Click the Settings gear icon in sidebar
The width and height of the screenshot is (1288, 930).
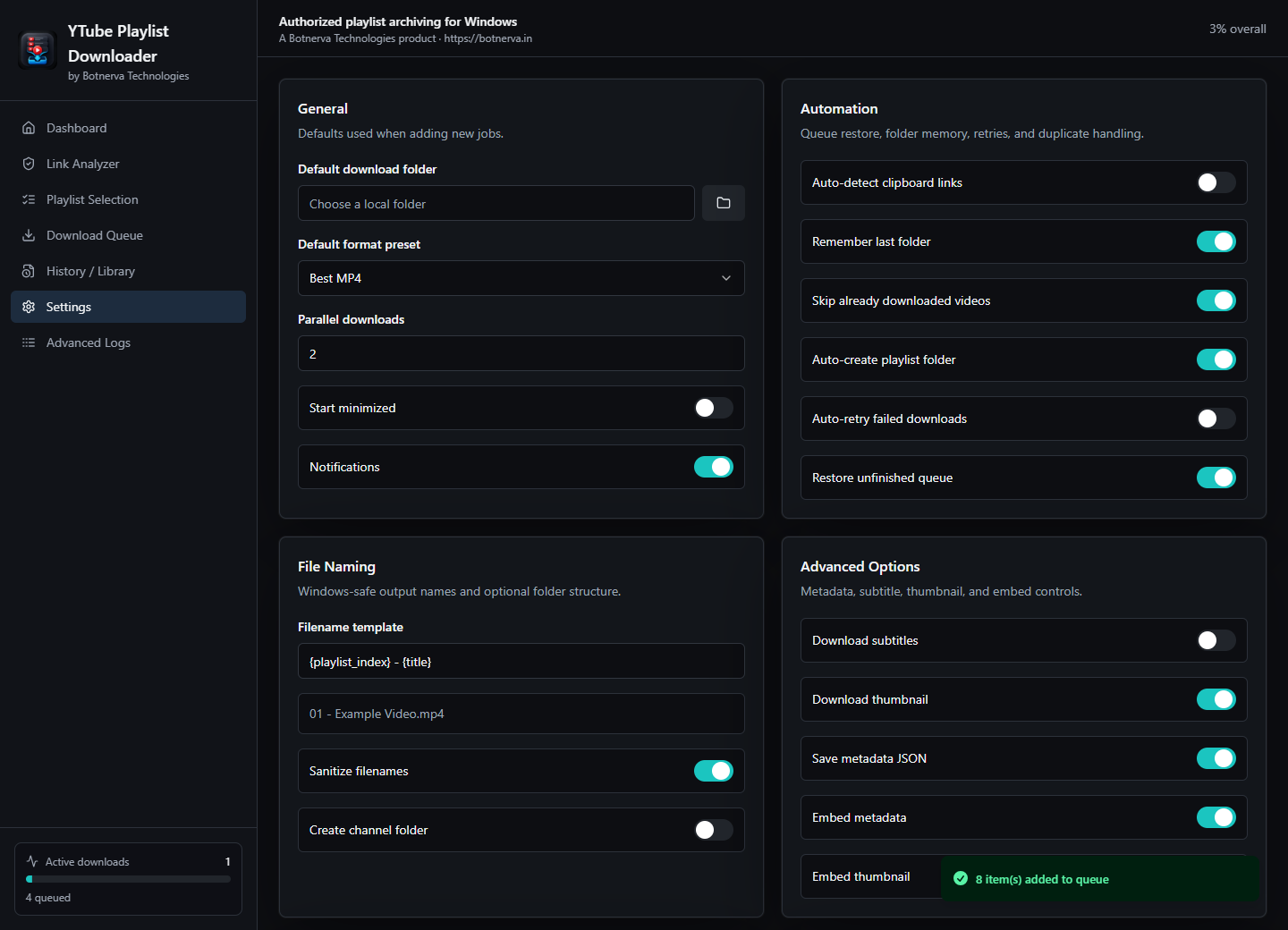29,307
